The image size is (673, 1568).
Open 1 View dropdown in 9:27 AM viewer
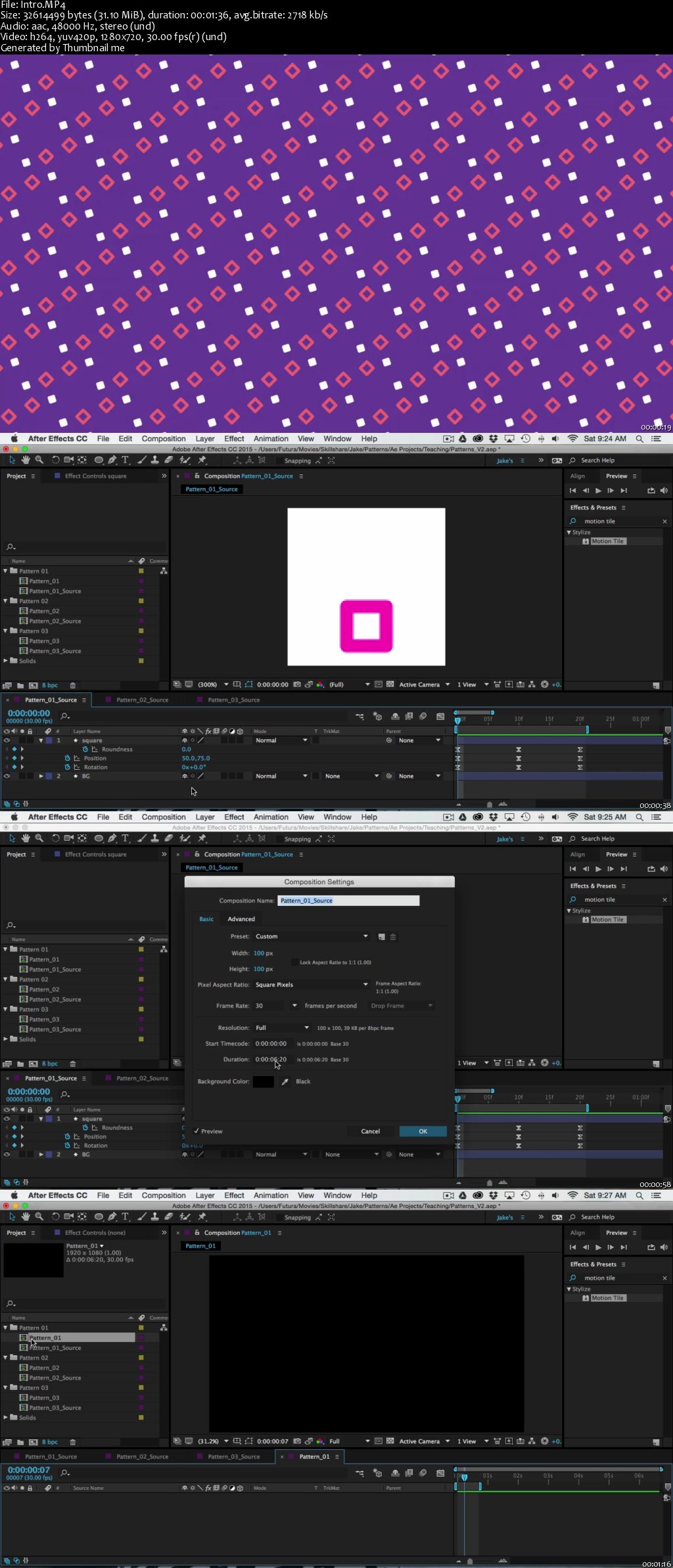click(473, 1441)
